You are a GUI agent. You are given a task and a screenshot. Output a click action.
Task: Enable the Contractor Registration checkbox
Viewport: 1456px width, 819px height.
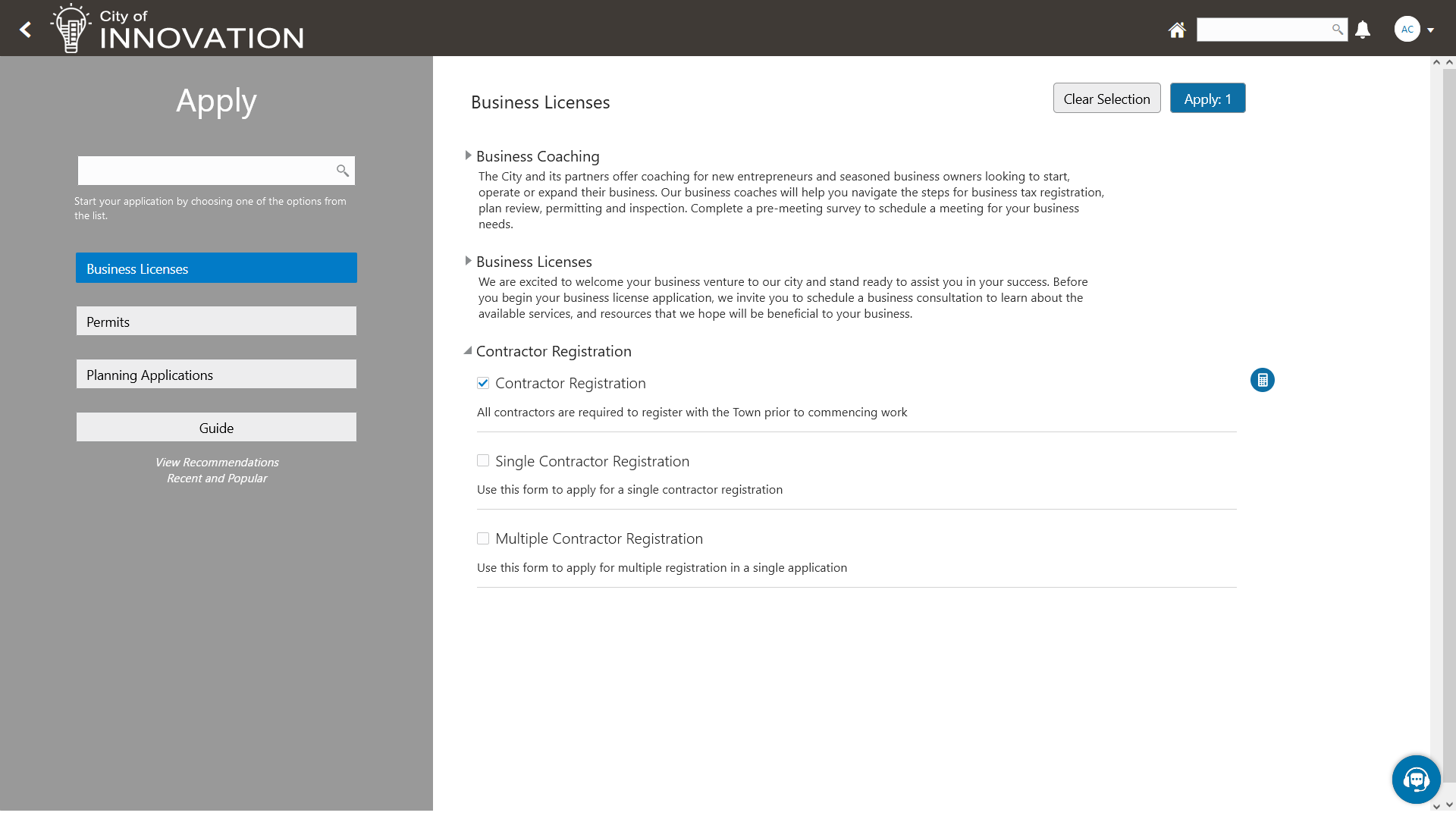click(484, 383)
